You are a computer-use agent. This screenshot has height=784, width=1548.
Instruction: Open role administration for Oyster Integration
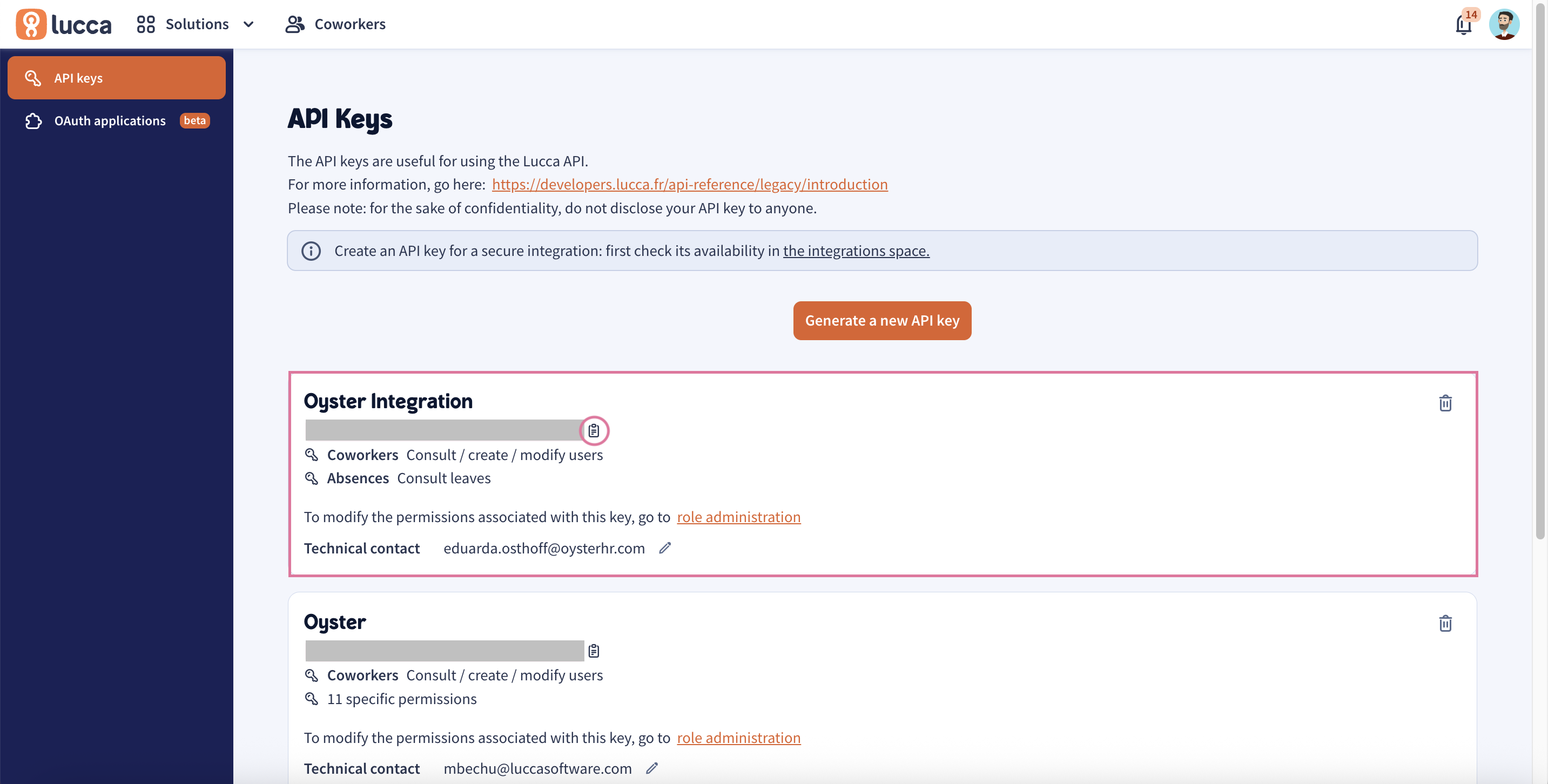pyautogui.click(x=738, y=517)
